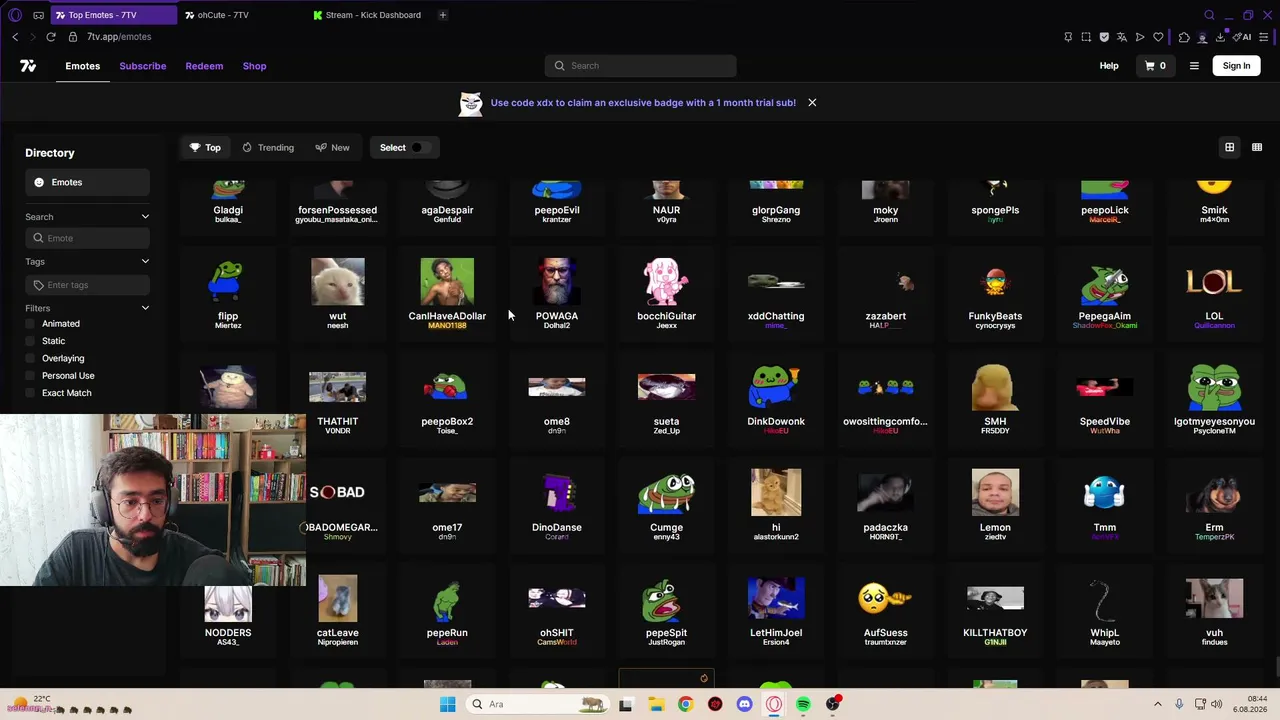
Task: Select the New emotes tab
Action: point(332,148)
